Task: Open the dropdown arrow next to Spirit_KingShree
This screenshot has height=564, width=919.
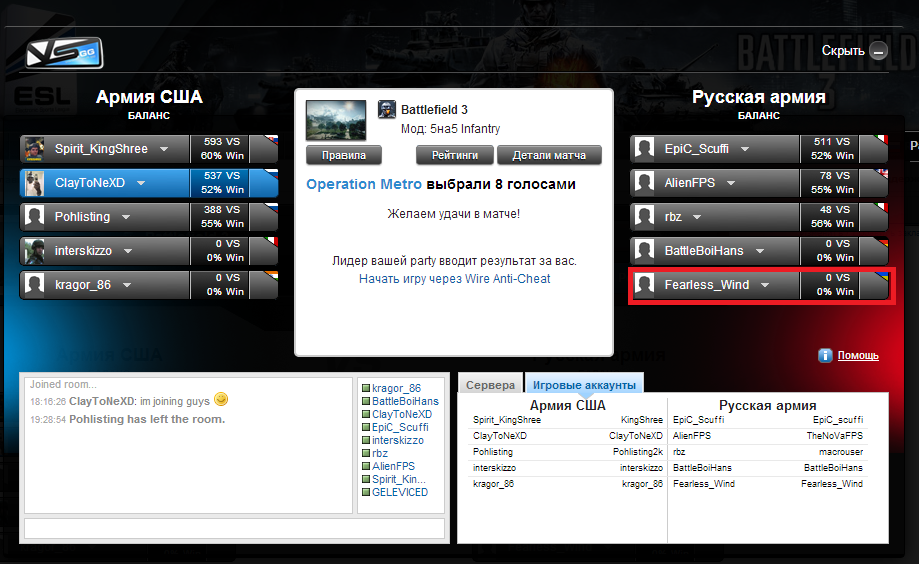Action: 164,149
